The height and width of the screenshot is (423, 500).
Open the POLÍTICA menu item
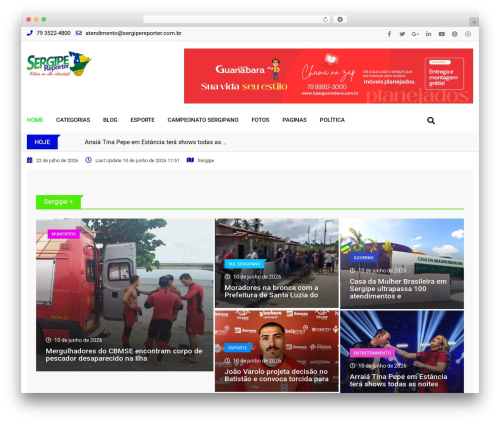[x=332, y=120]
